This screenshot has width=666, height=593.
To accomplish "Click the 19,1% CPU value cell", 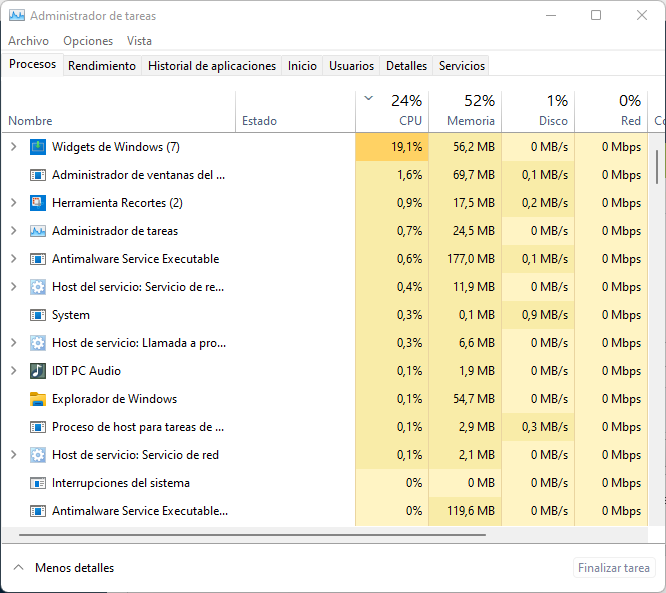I will (x=392, y=147).
